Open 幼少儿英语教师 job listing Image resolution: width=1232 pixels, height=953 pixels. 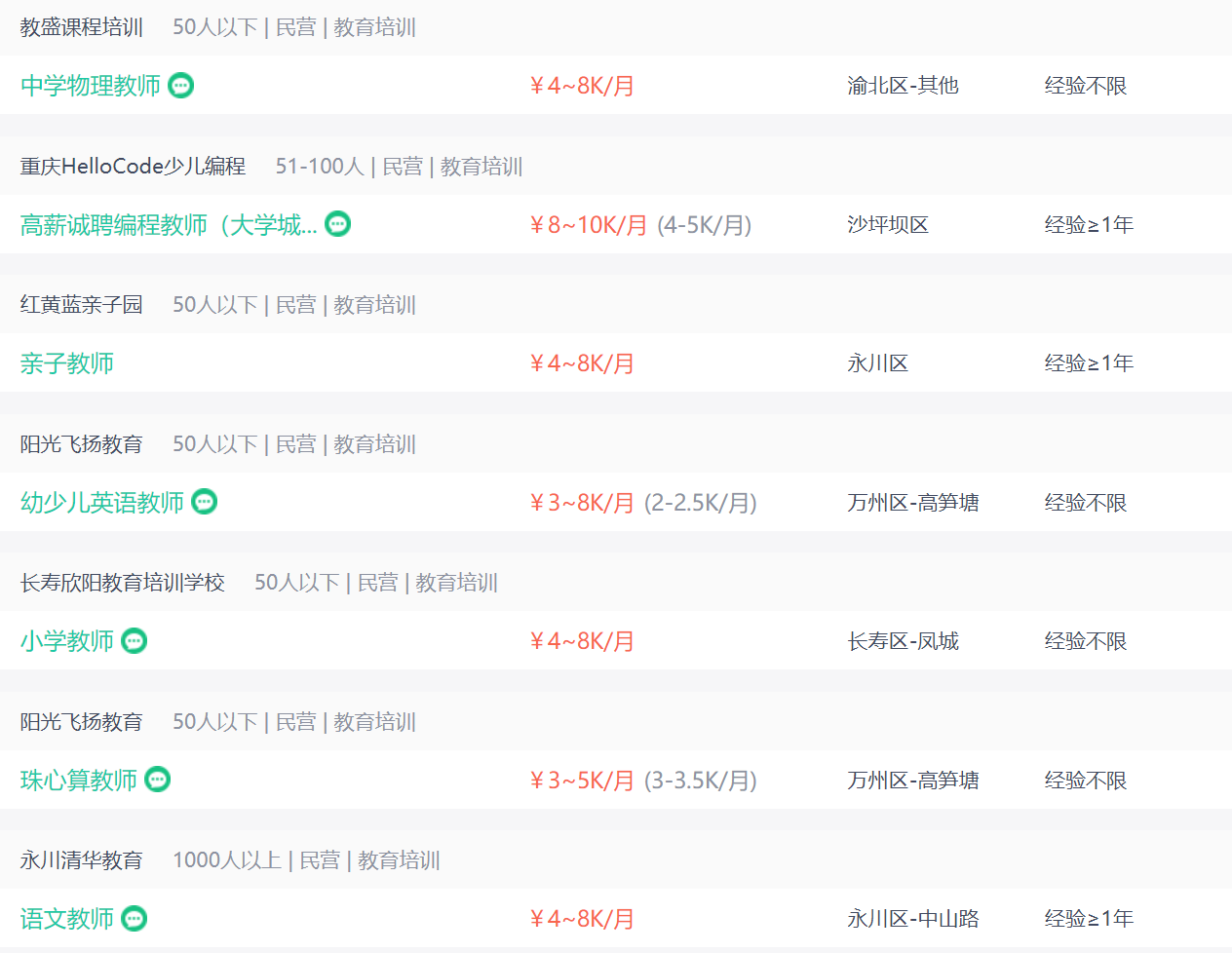point(102,503)
